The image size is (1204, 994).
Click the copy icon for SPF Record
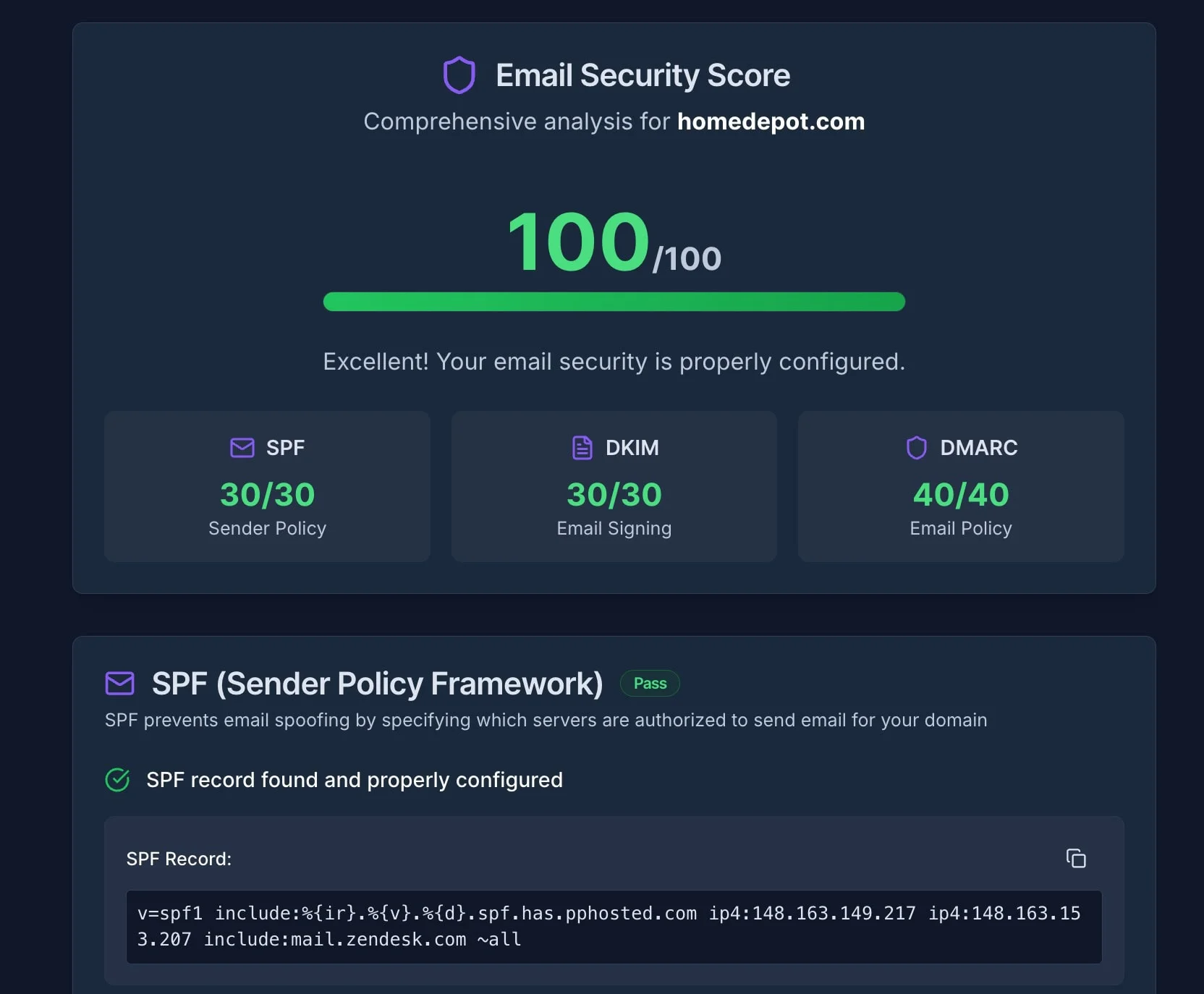(x=1076, y=859)
